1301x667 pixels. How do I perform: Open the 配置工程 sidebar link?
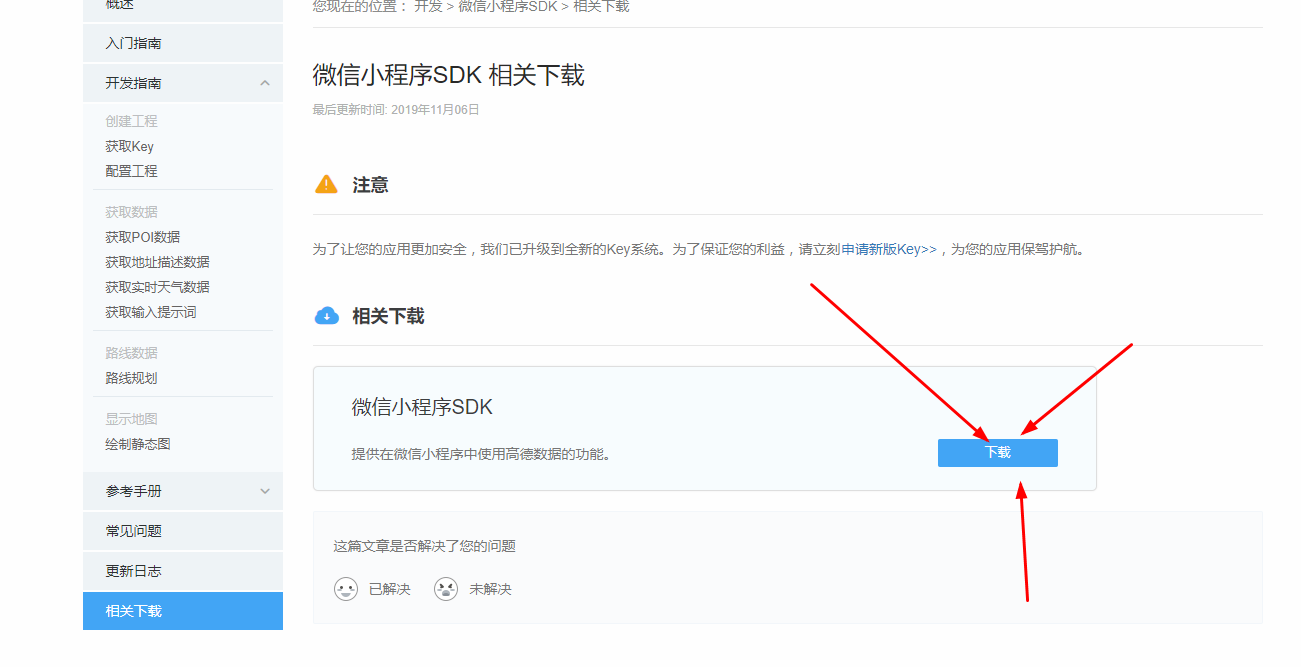131,171
